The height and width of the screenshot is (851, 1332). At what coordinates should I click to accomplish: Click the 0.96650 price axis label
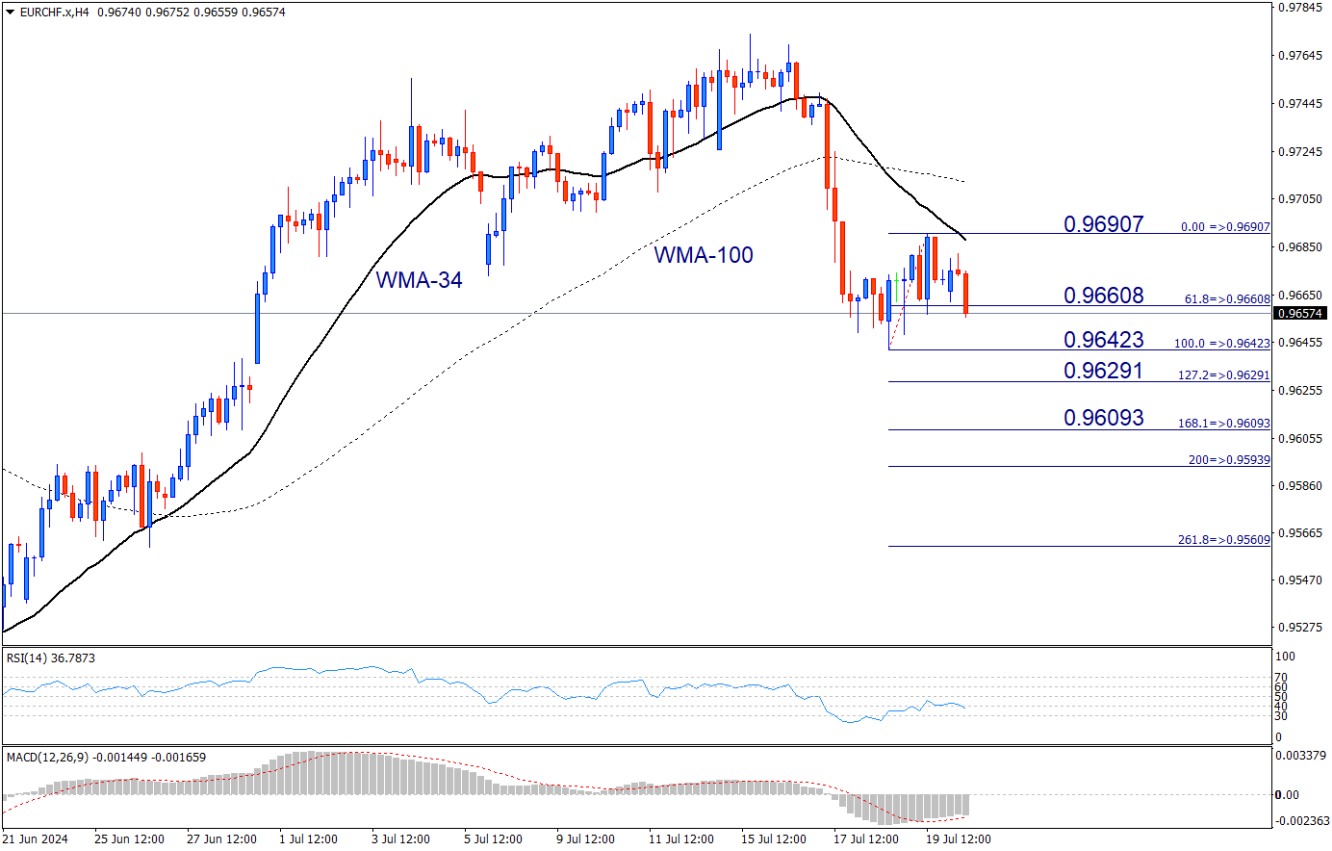pyautogui.click(x=1303, y=295)
